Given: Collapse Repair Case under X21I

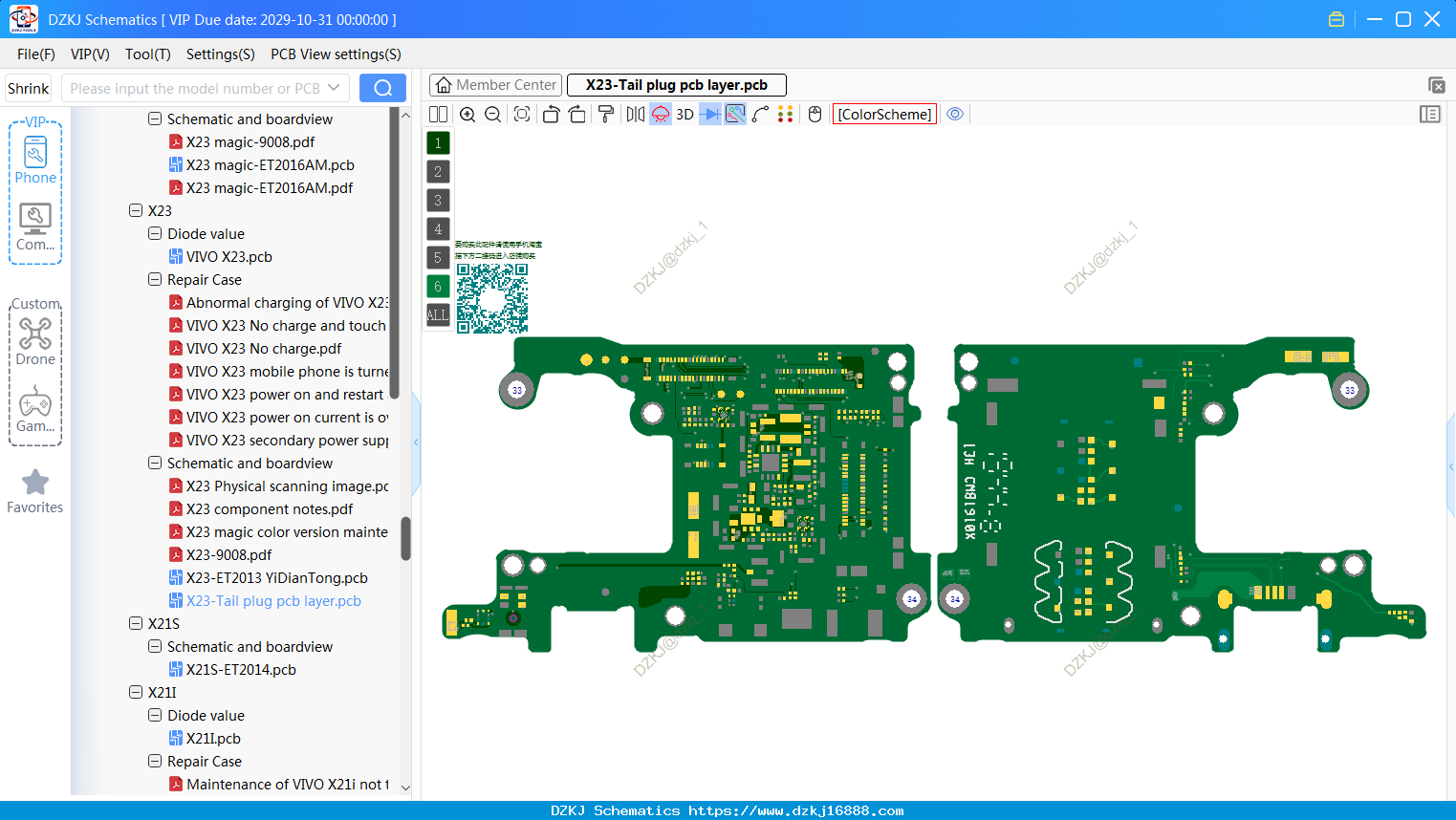Looking at the screenshot, I should [x=155, y=761].
